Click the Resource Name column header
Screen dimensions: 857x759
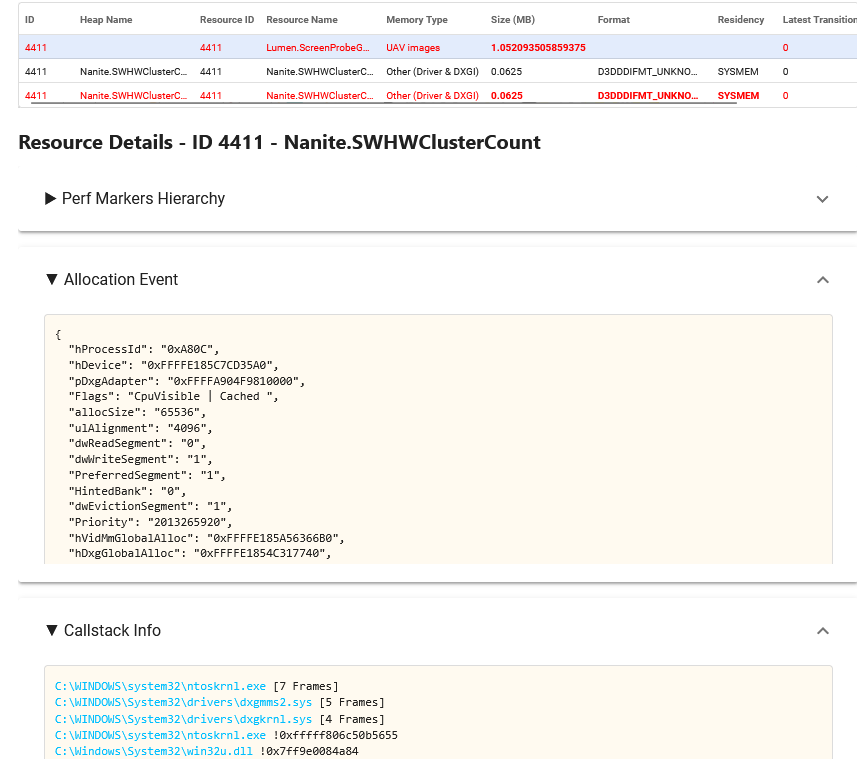pyautogui.click(x=301, y=20)
